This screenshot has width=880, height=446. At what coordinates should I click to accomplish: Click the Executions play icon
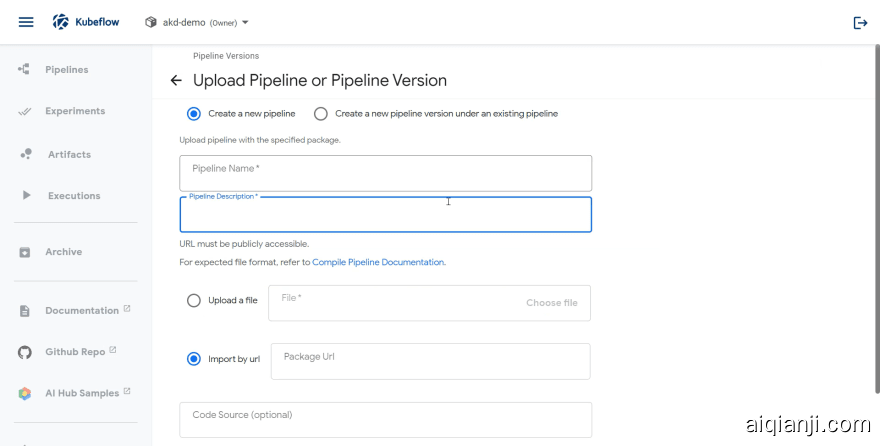(26, 196)
